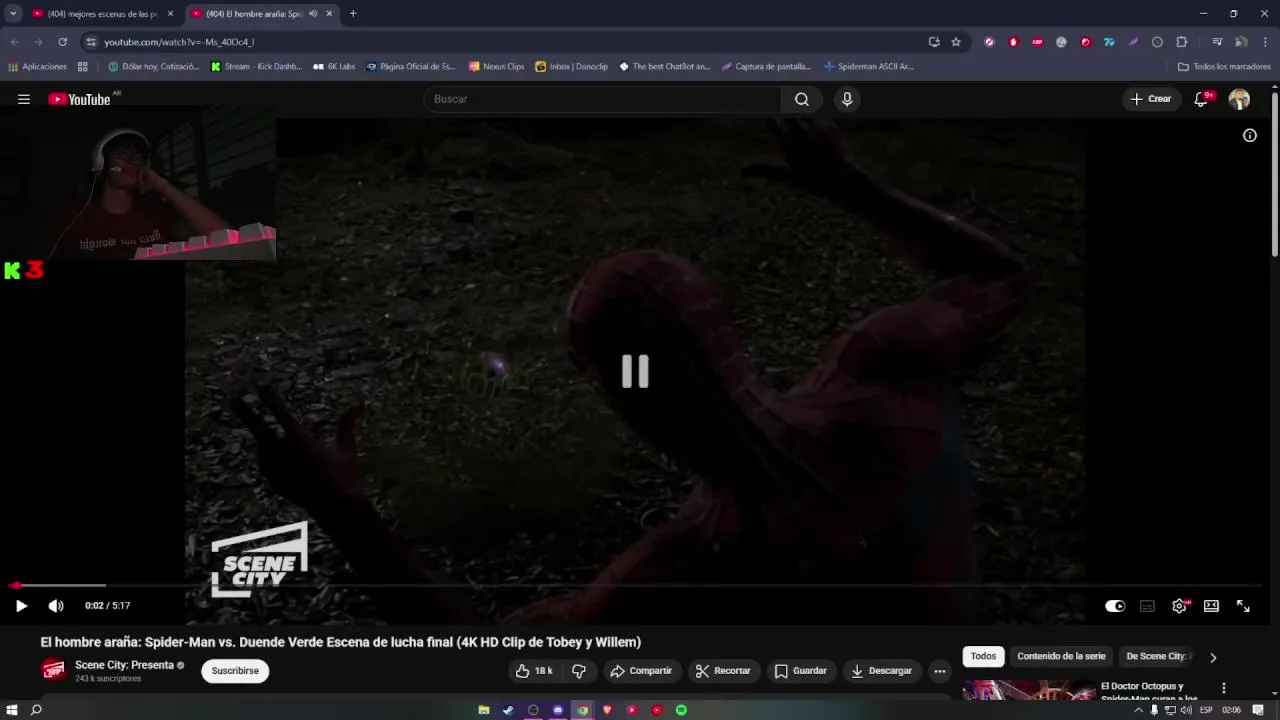Bookmark this page with the star
This screenshot has height=720, width=1280.
[x=956, y=42]
